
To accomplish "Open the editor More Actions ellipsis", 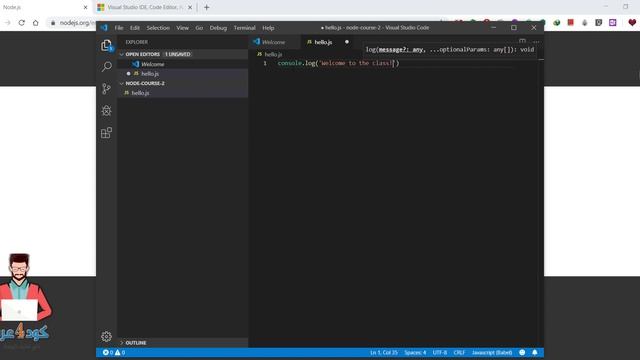I will point(536,41).
